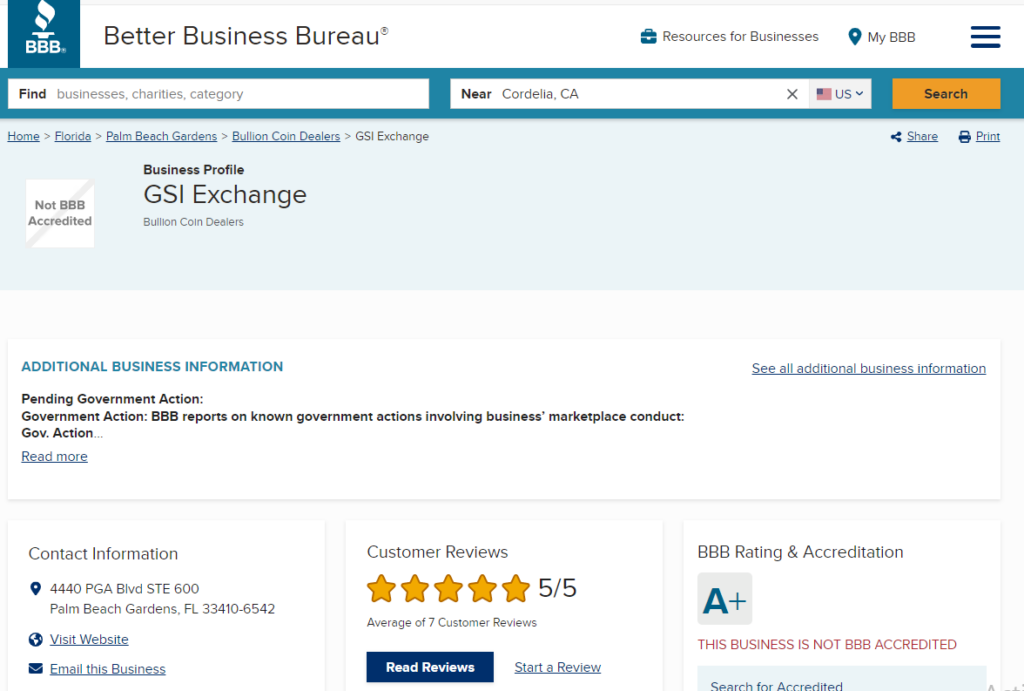The image size is (1024, 691).
Task: Open See all additional business information
Action: point(869,368)
